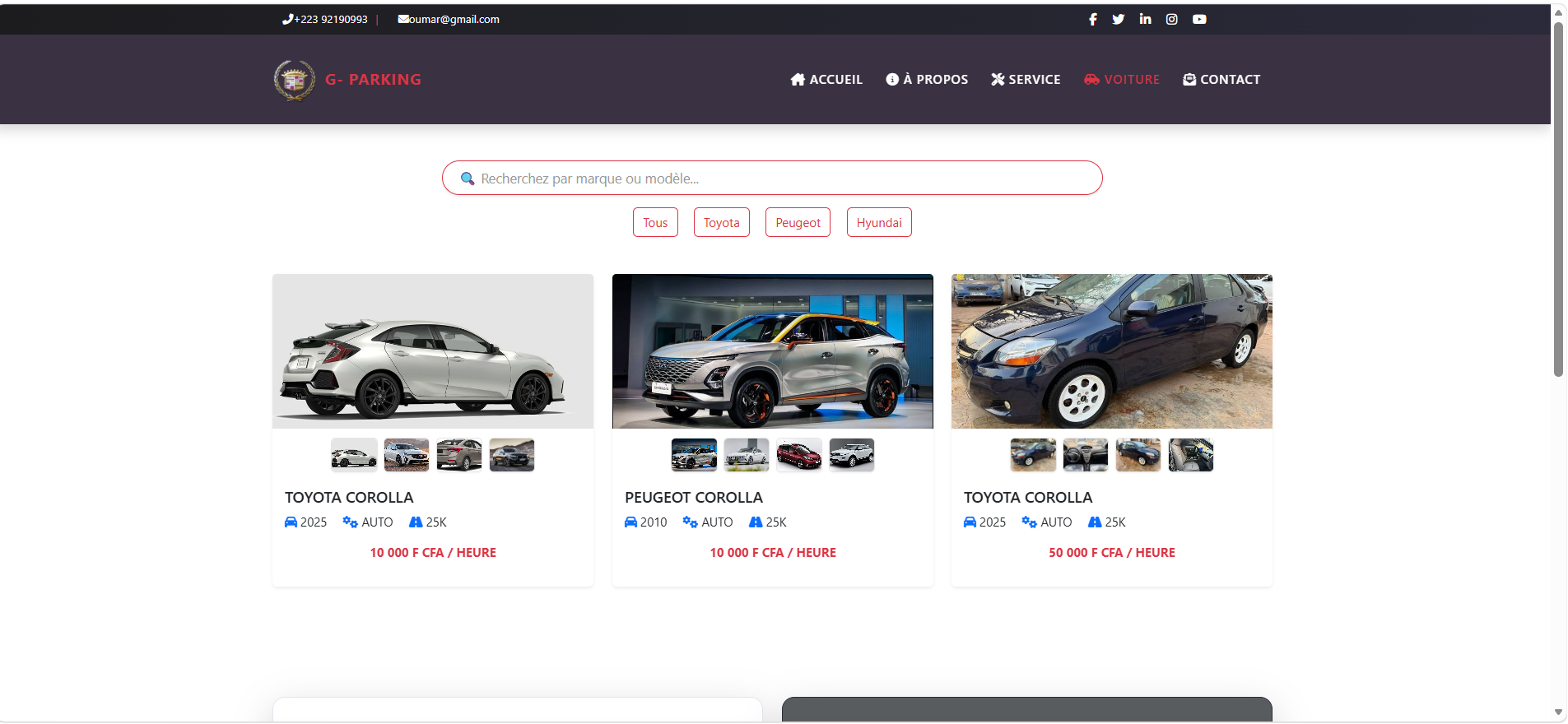Image resolution: width=1568 pixels, height=724 pixels.
Task: Open the LinkedIn social link
Action: click(x=1145, y=19)
